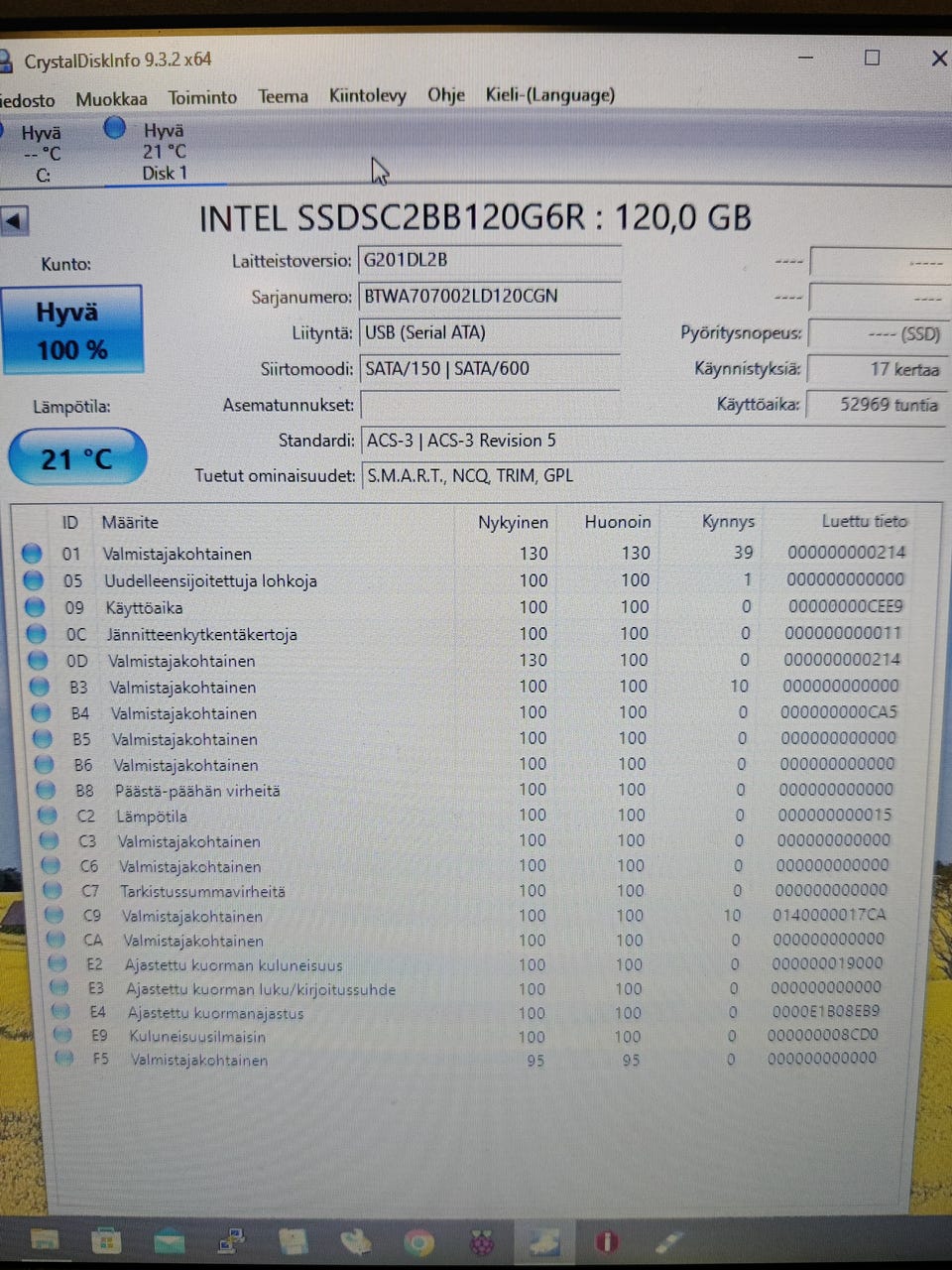
Task: Click status icon of Ajastettu kuormanajastus row
Action: point(61,1012)
